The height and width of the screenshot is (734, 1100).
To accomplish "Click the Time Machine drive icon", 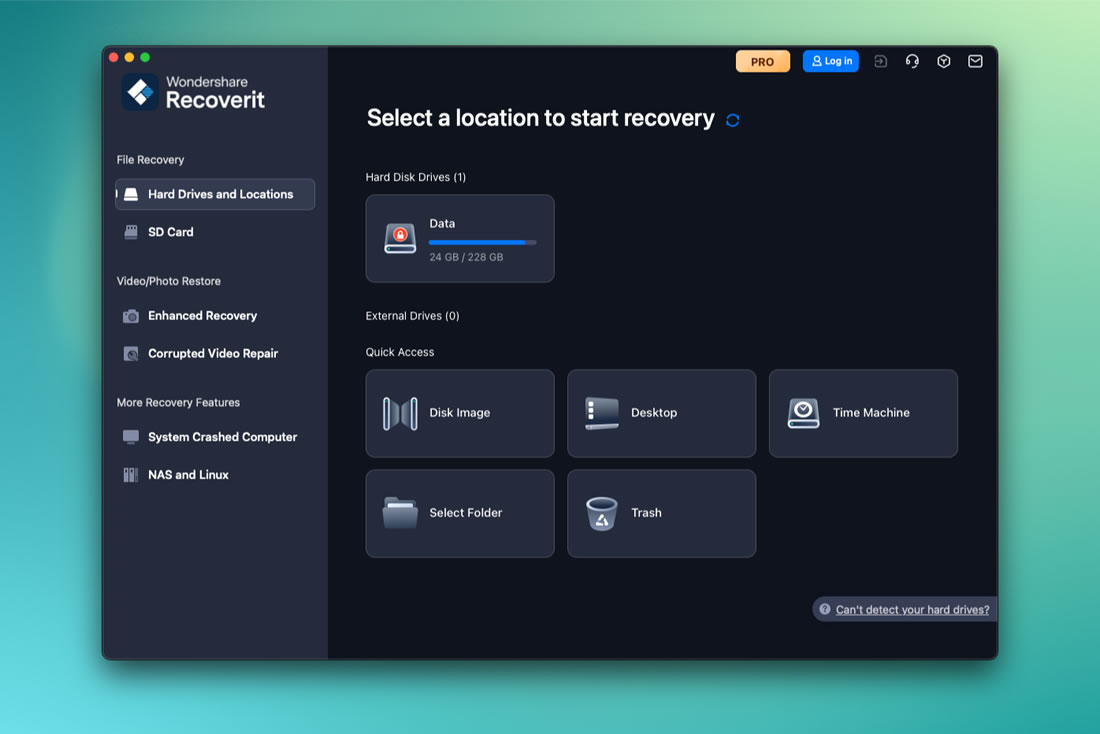I will [x=803, y=413].
